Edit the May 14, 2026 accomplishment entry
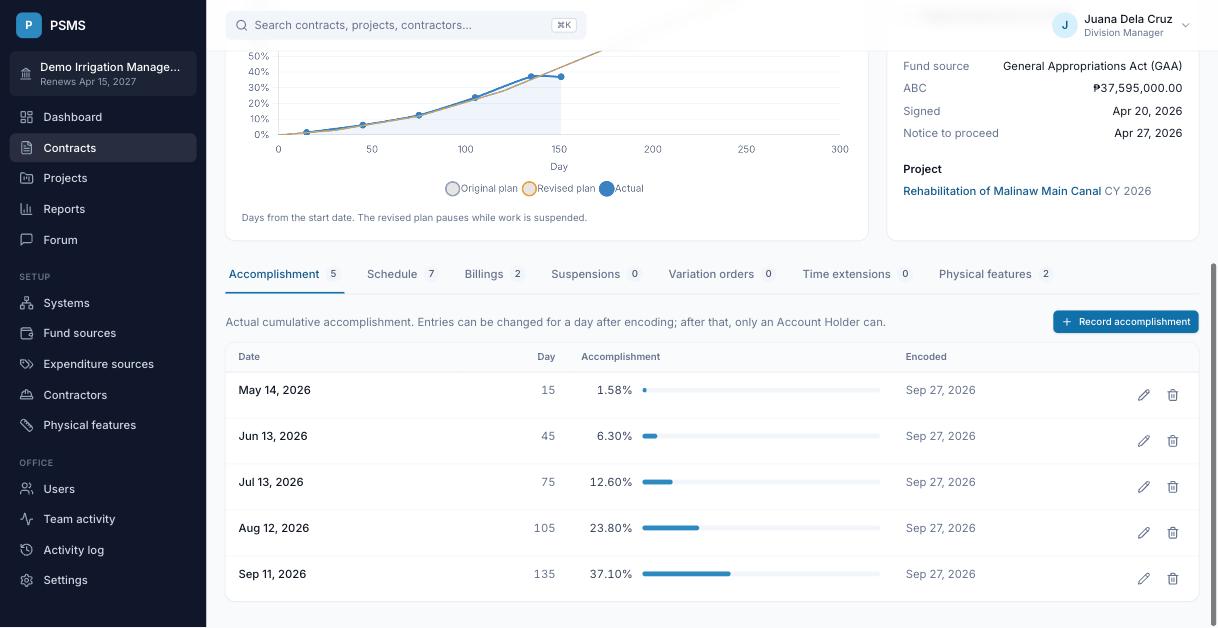The height and width of the screenshot is (628, 1218). point(1144,395)
